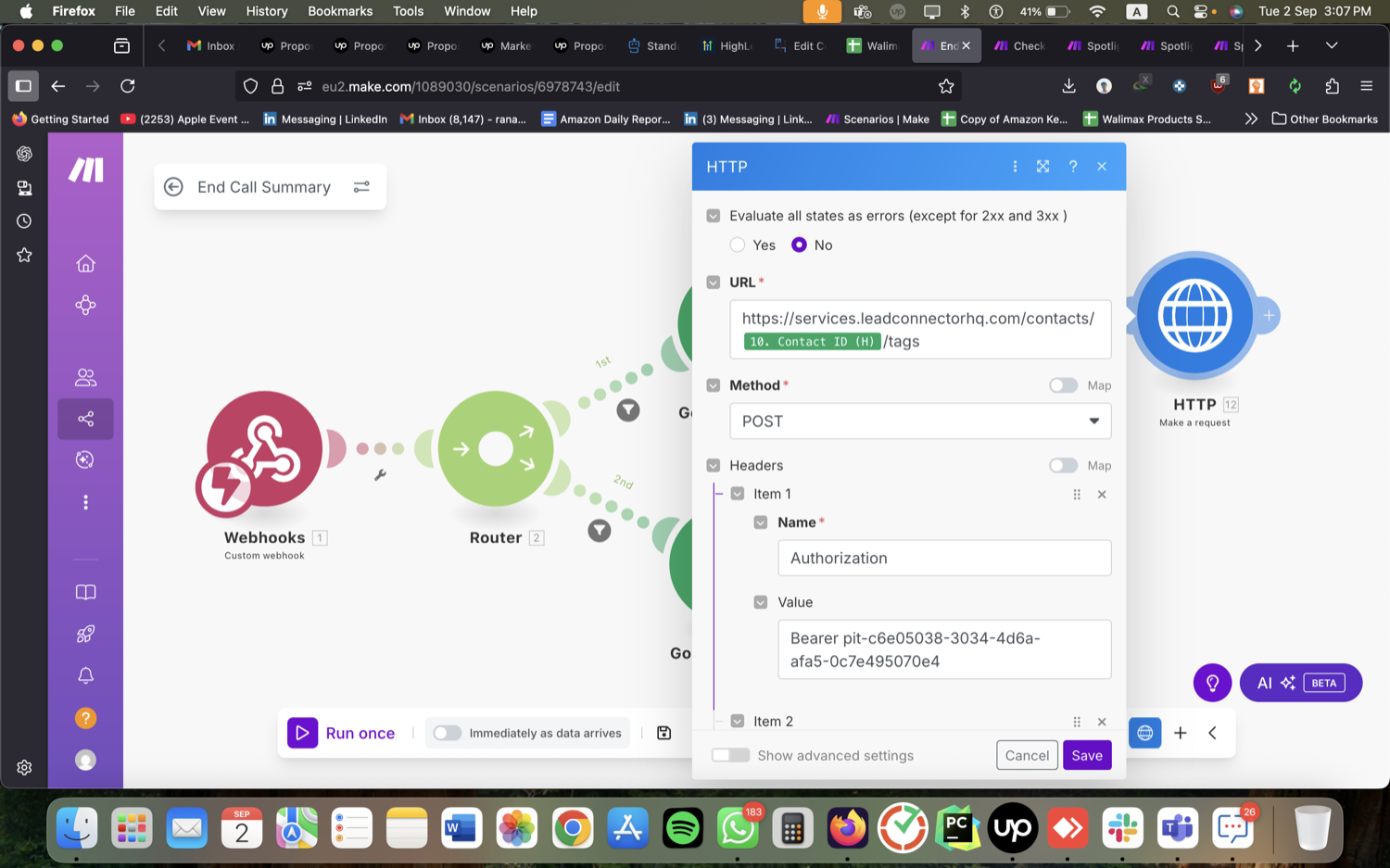Screen dimensions: 1390x868
Task: Open the Scenarios | Make bookmark
Action: coord(878,119)
